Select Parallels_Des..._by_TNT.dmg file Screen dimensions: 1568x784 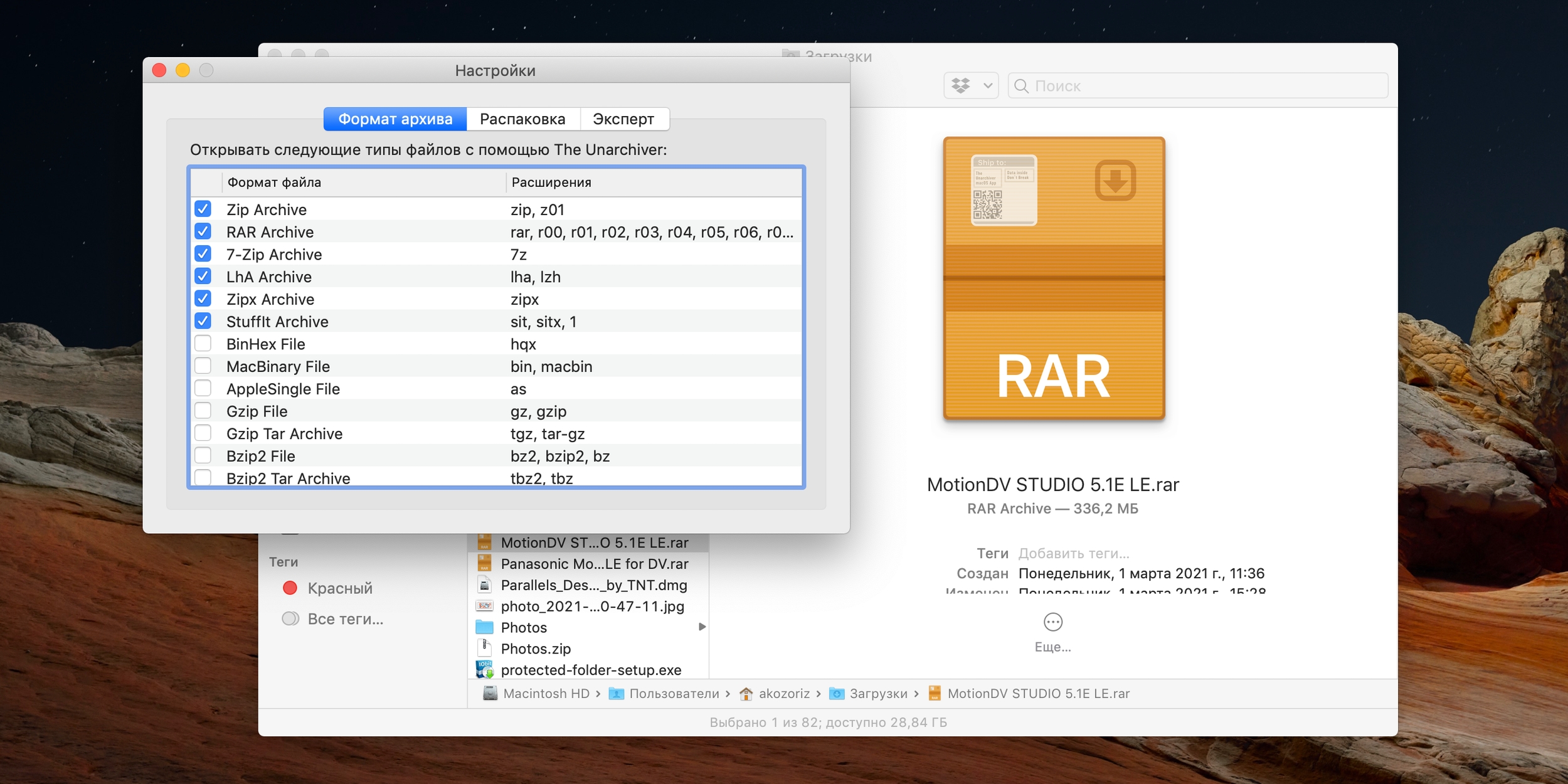[x=588, y=585]
